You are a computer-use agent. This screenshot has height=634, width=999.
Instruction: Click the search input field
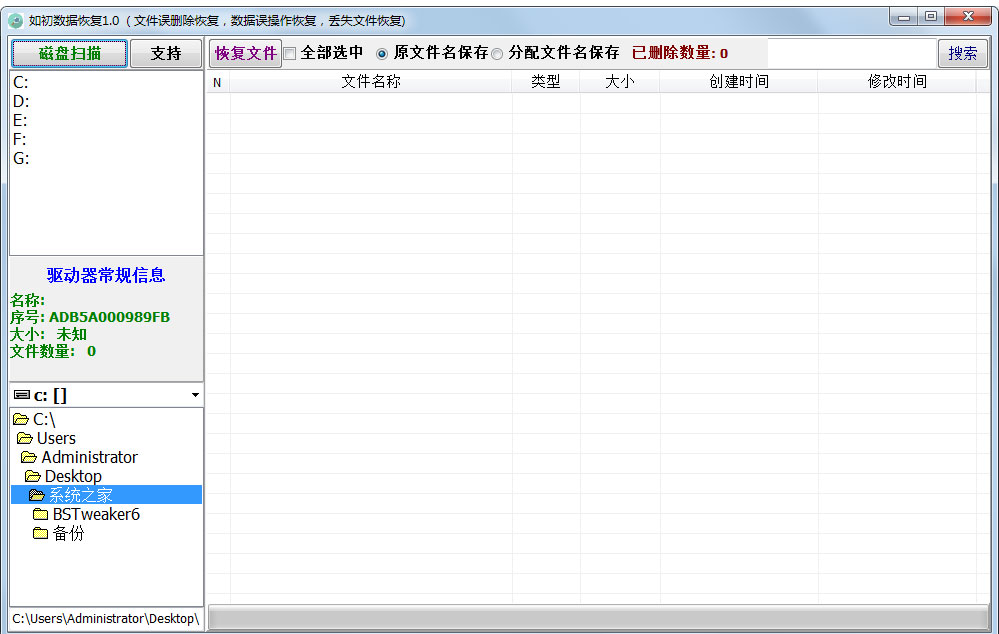[850, 53]
